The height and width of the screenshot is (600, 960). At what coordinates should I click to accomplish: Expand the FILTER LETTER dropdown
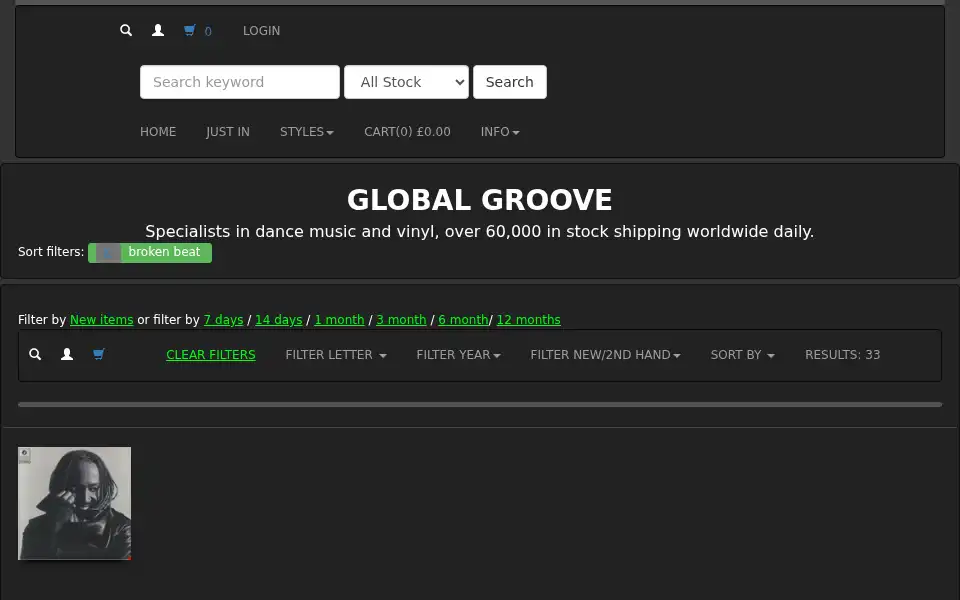(336, 355)
